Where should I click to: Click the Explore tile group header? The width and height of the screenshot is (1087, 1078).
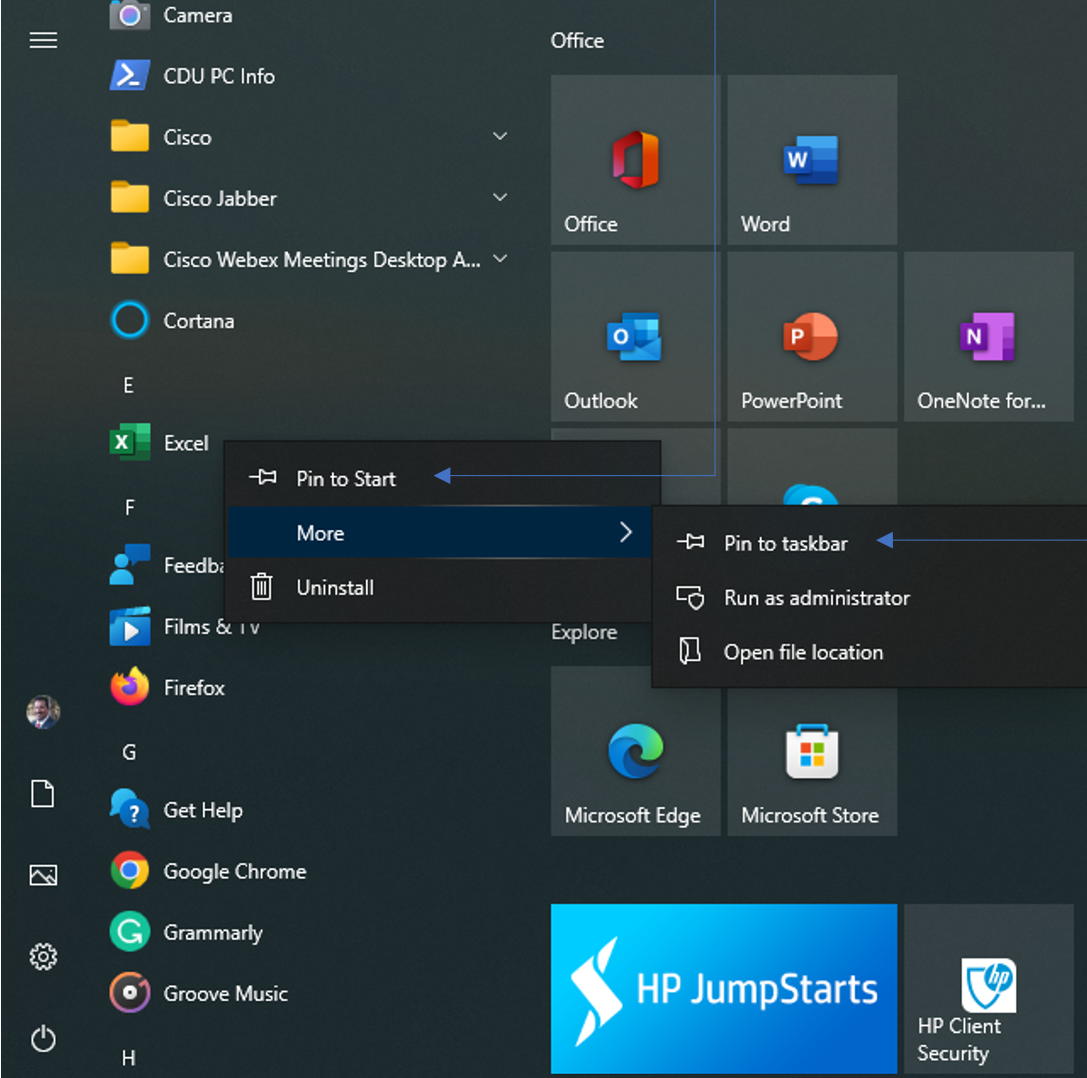pyautogui.click(x=584, y=632)
